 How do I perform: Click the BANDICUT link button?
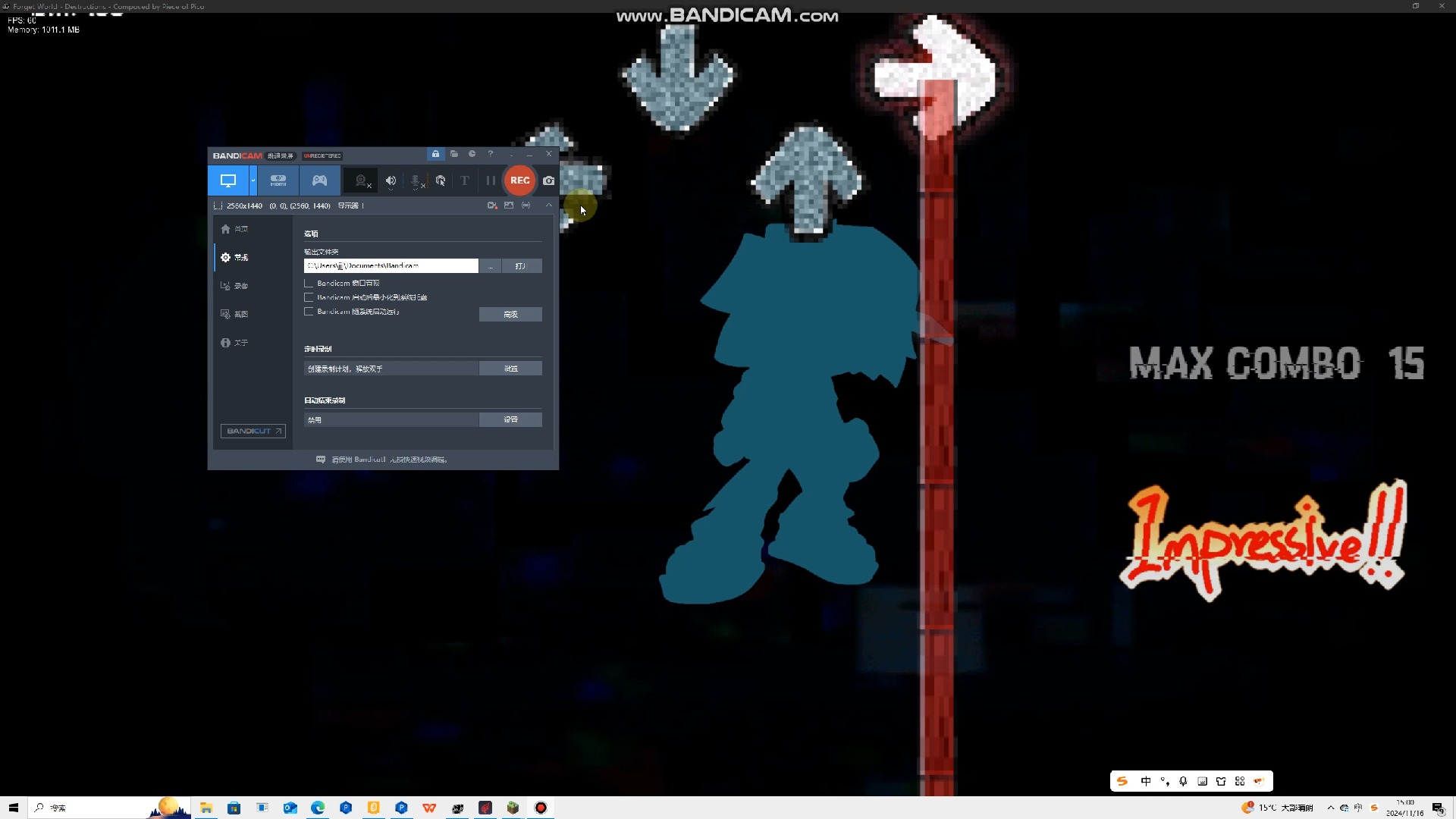pos(253,431)
